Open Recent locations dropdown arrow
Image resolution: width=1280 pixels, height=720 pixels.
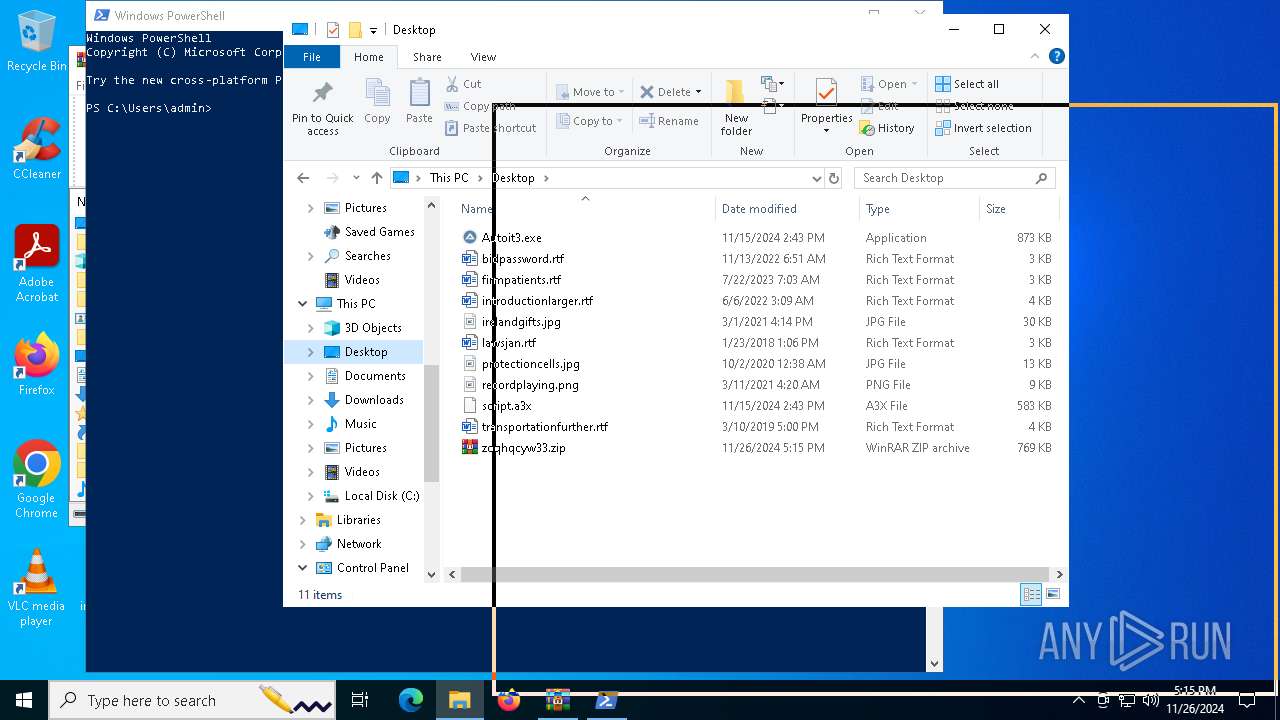(356, 178)
